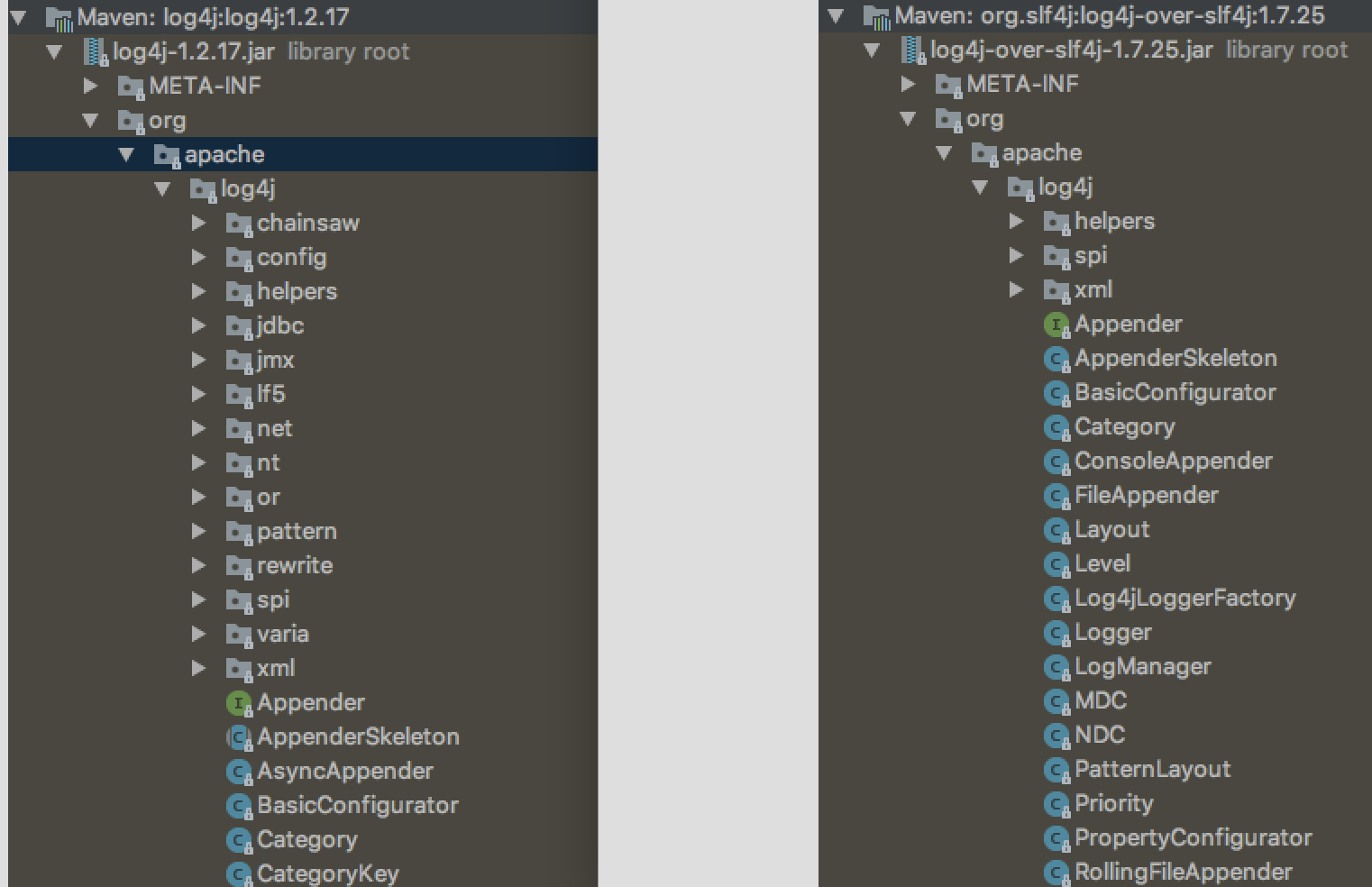Click the Layout class icon
This screenshot has height=887, width=1372.
(x=1056, y=530)
